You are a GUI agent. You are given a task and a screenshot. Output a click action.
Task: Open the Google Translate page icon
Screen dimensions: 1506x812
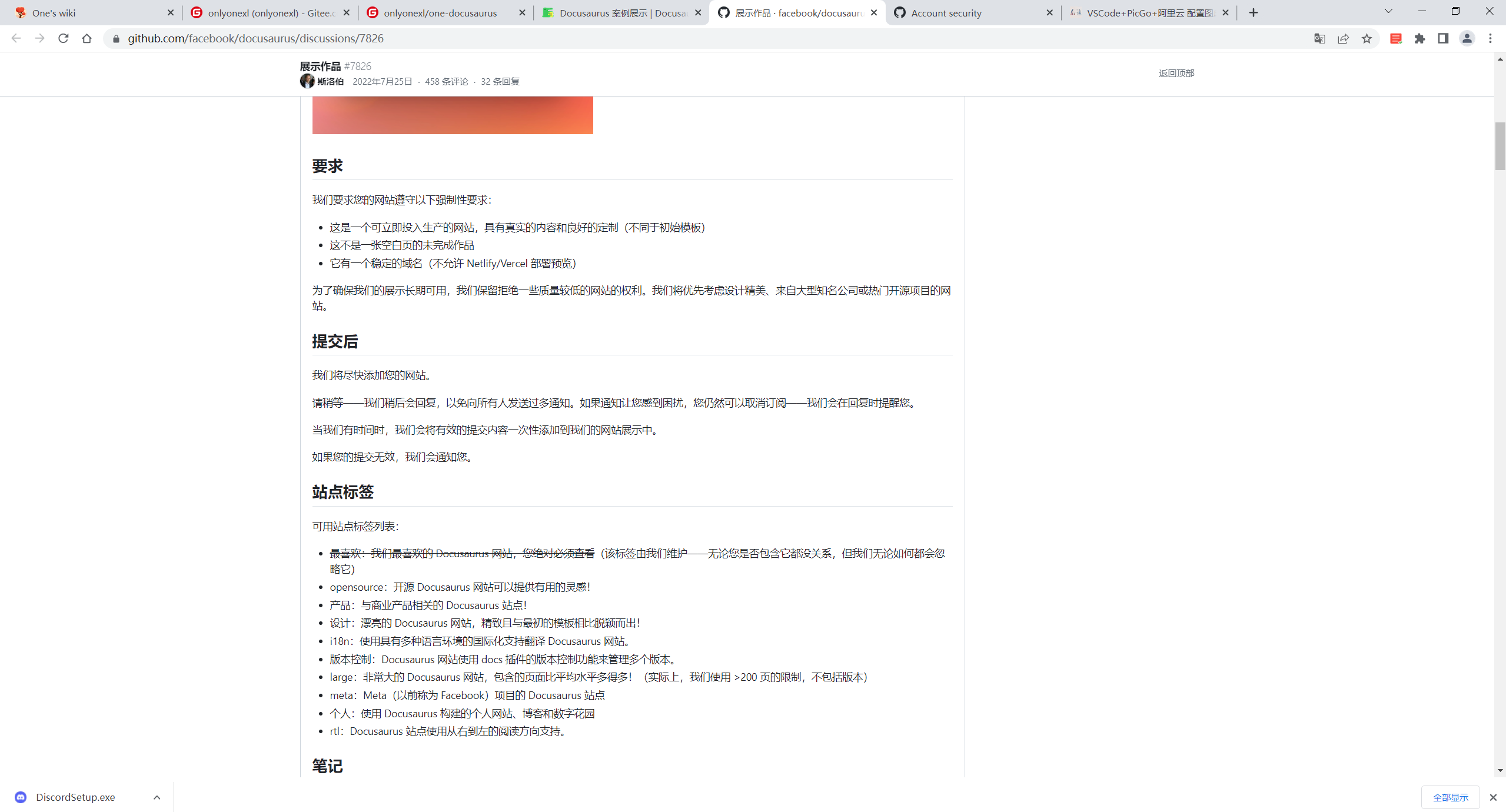1319,38
